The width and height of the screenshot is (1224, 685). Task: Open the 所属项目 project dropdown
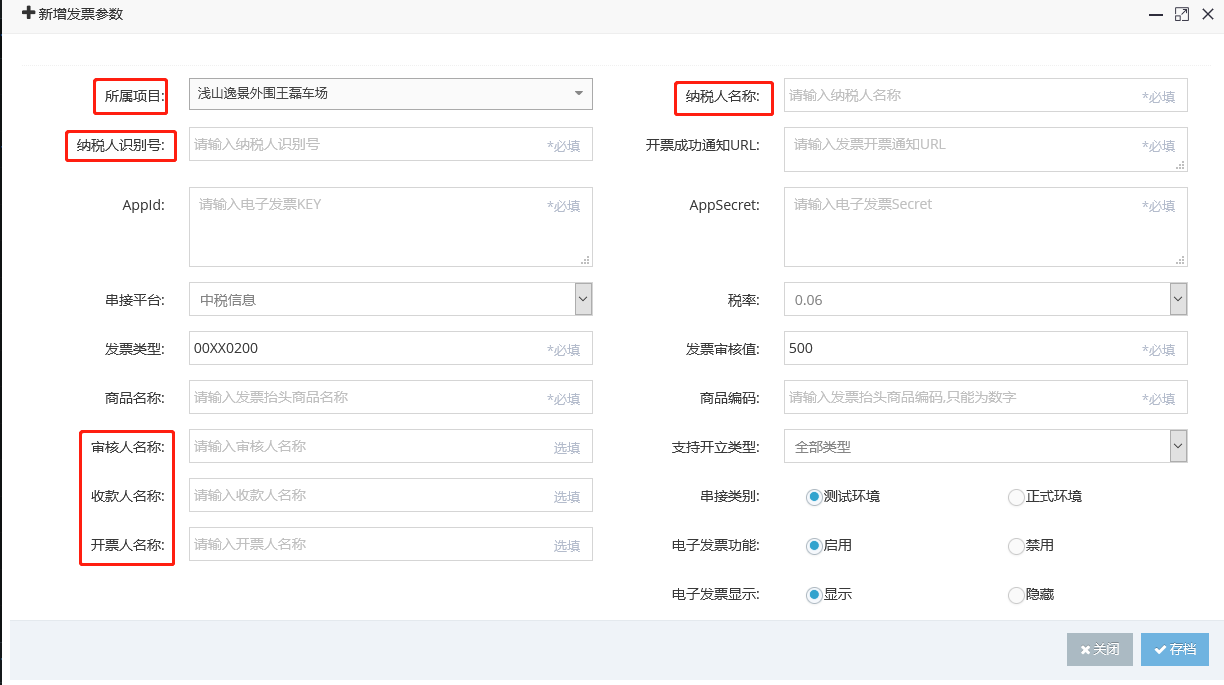coord(578,93)
